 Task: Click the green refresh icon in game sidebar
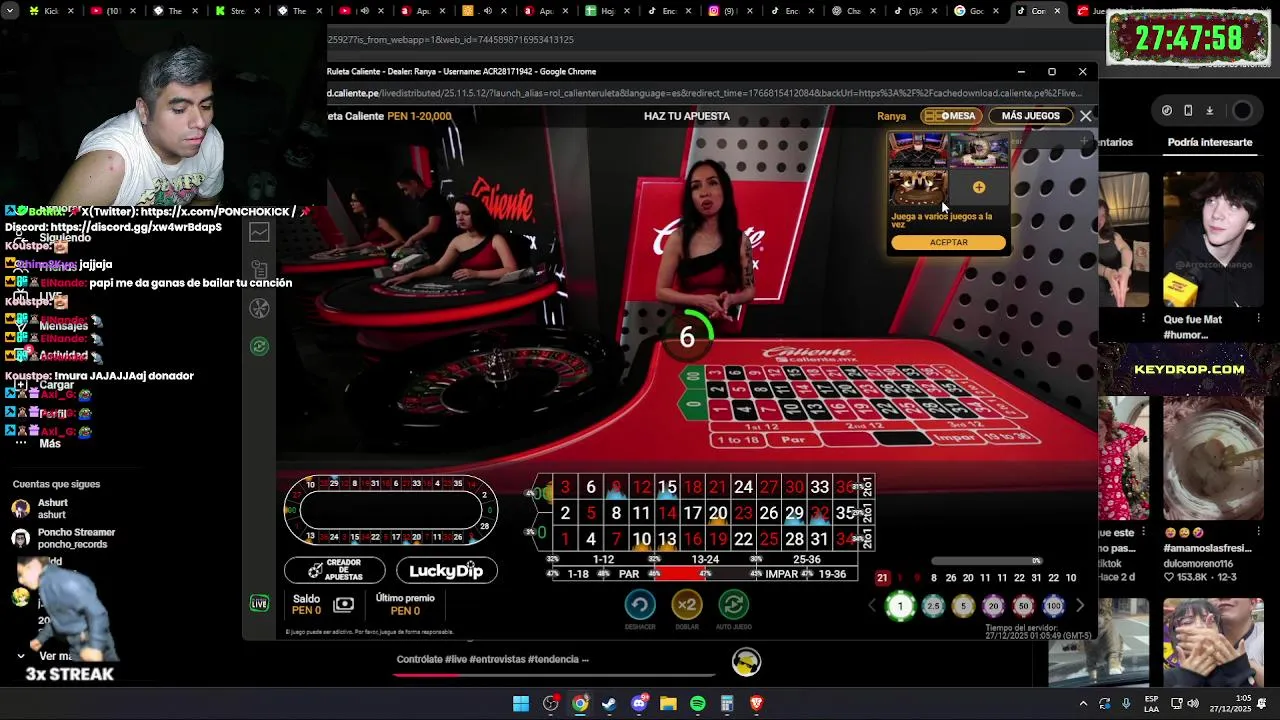(259, 346)
